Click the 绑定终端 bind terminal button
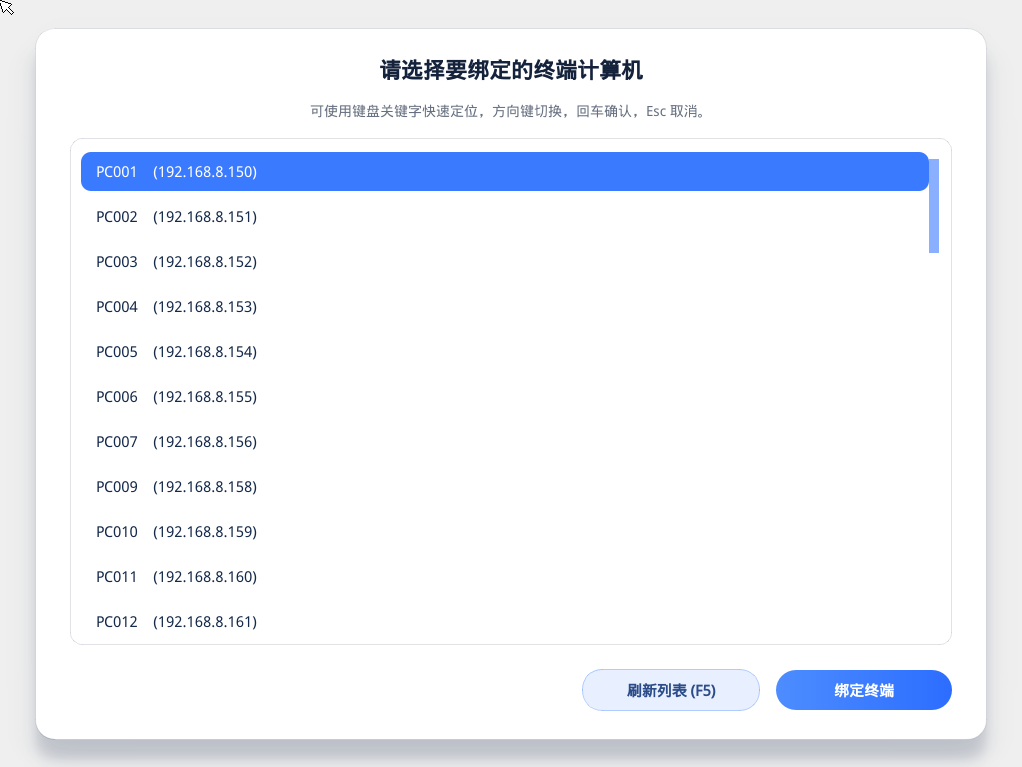1022x767 pixels. pyautogui.click(x=863, y=689)
